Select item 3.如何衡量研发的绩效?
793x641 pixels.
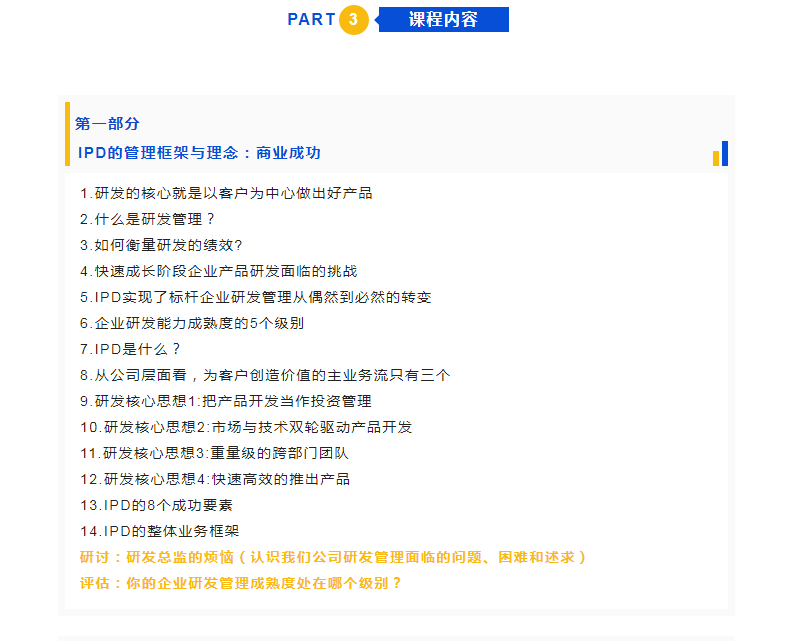pos(161,245)
